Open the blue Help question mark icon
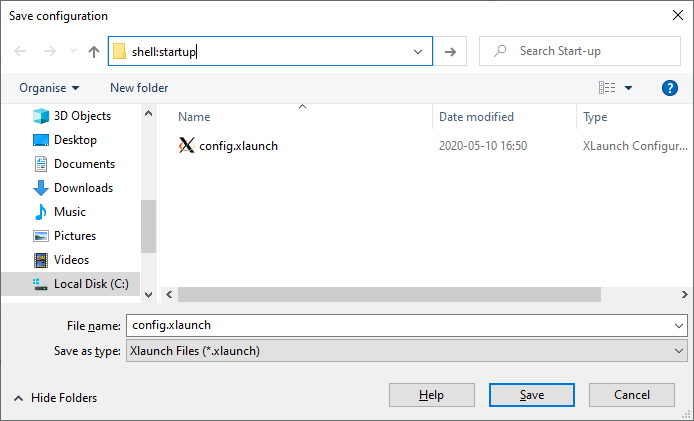 [x=670, y=88]
